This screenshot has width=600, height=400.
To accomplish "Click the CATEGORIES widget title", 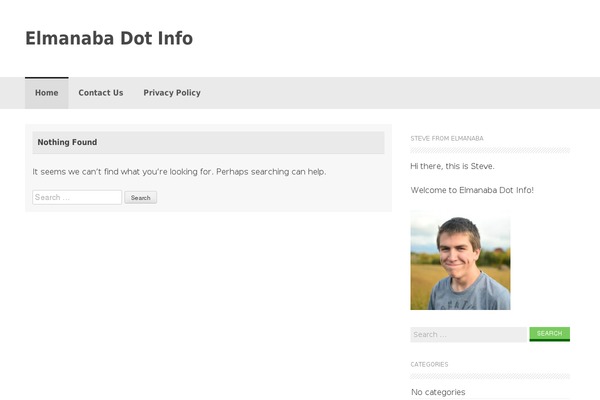I will [x=429, y=364].
